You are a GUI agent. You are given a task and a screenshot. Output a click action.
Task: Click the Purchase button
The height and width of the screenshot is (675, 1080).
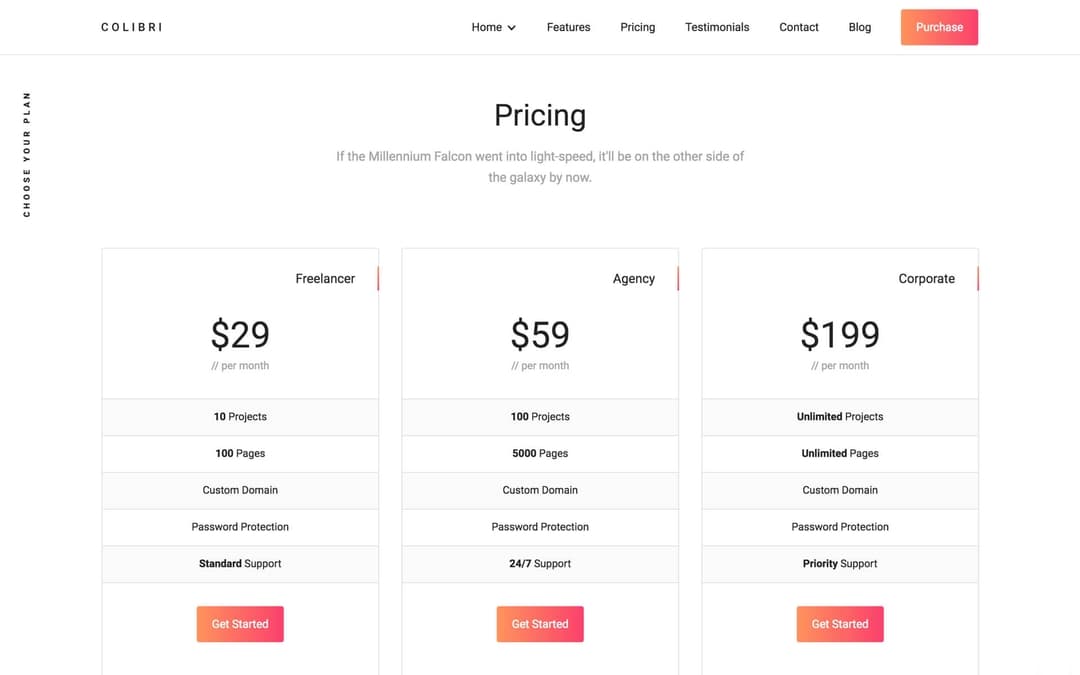click(x=939, y=27)
